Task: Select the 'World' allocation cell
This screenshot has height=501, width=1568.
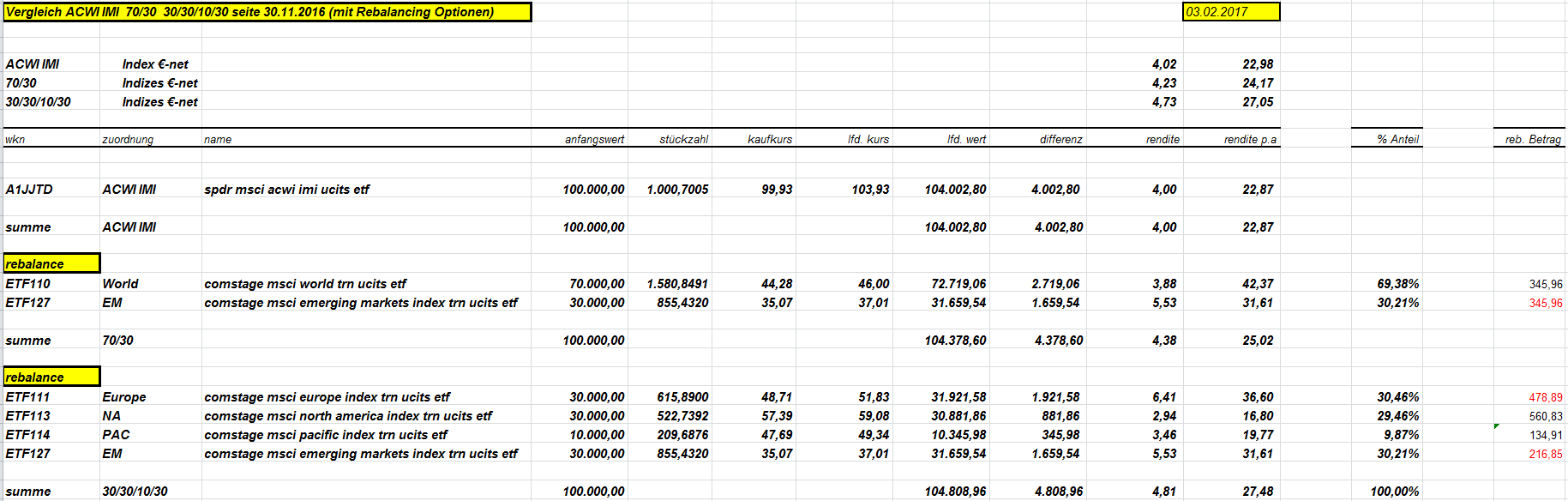Action: (120, 284)
